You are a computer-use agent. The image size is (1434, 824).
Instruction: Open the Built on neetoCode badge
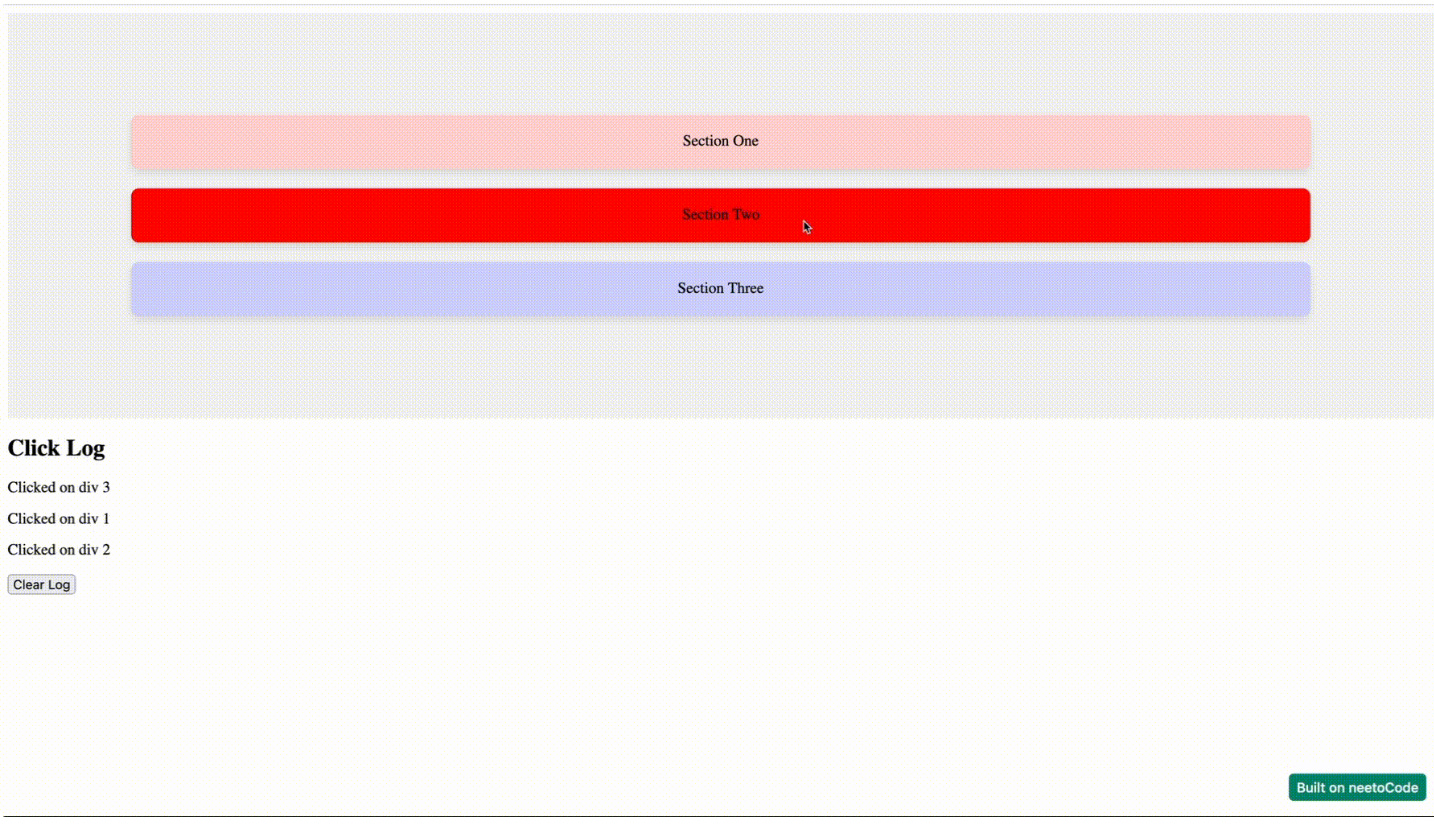click(1357, 787)
